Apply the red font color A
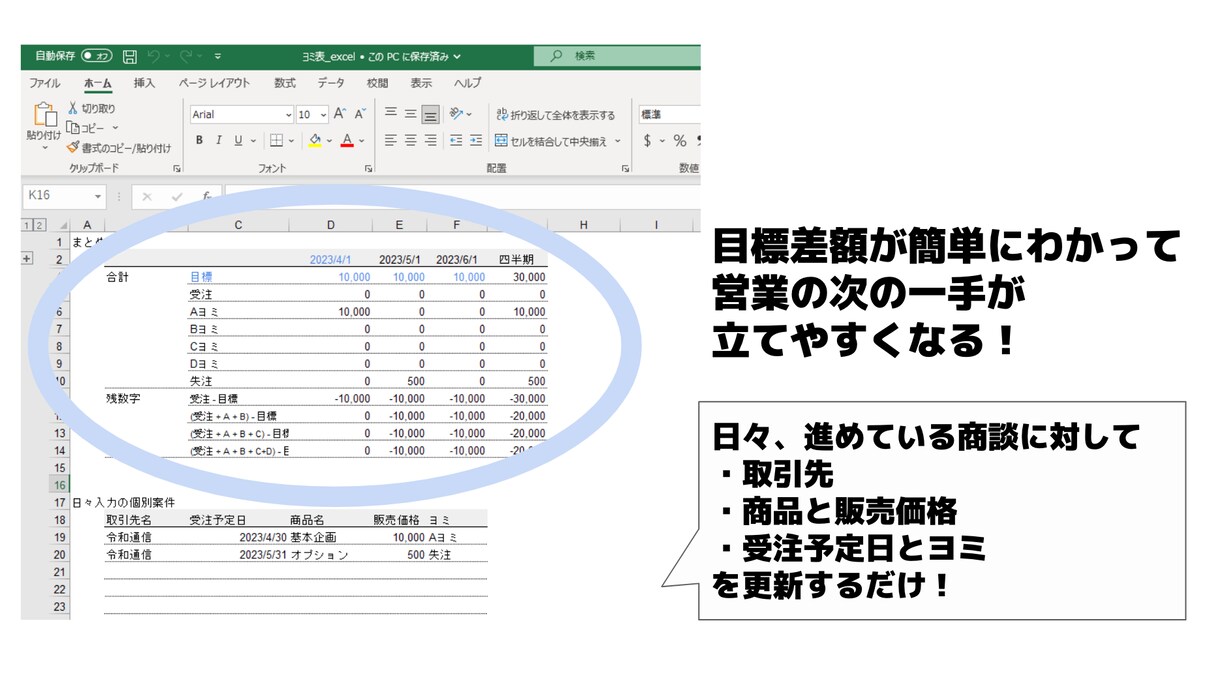The width and height of the screenshot is (1220, 685). [348, 141]
